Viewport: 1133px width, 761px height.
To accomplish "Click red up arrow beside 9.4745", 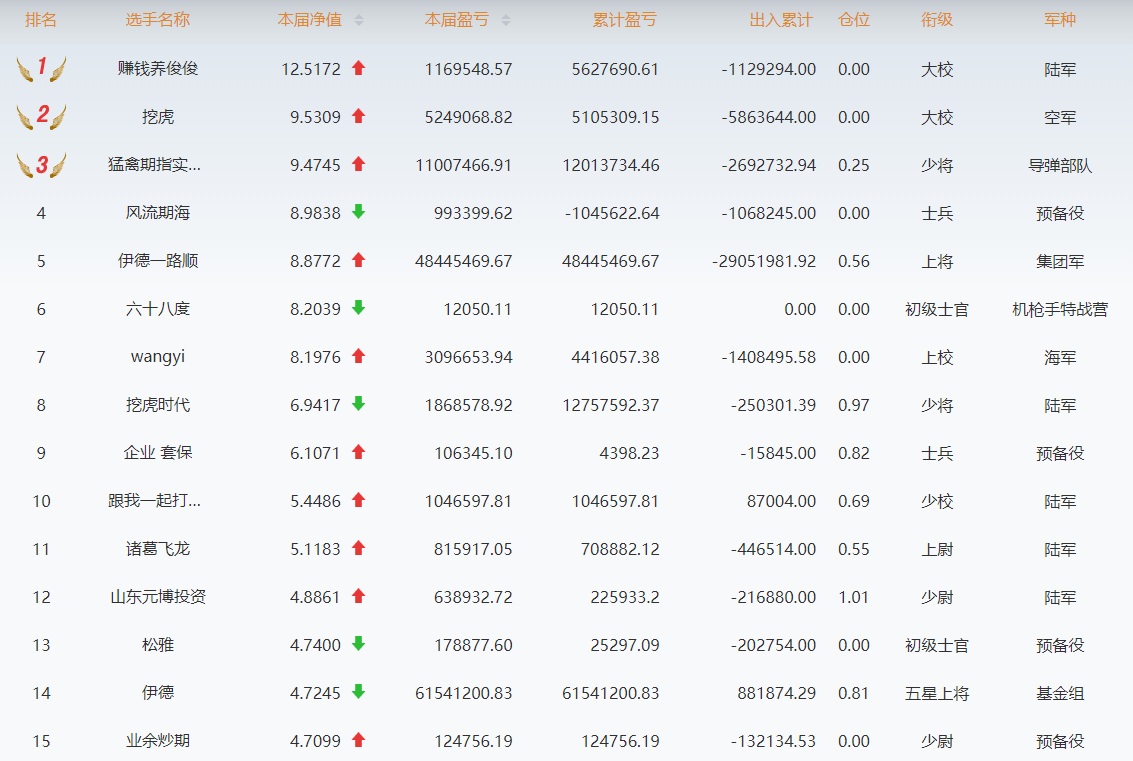I will tap(358, 164).
